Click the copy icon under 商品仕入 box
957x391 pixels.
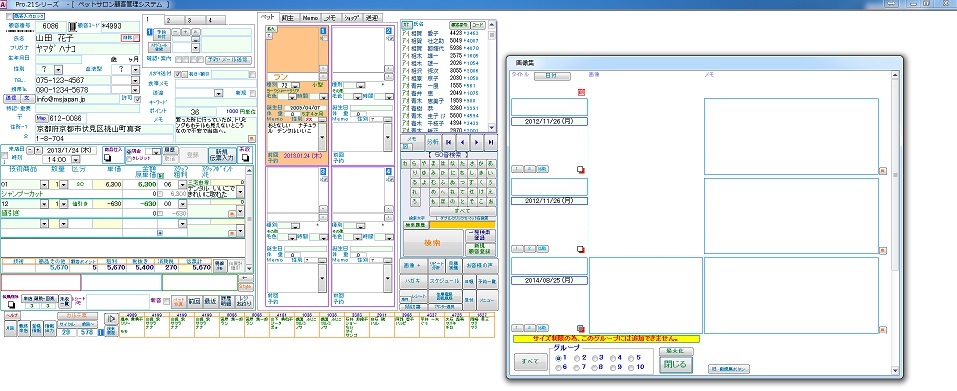(x=108, y=157)
